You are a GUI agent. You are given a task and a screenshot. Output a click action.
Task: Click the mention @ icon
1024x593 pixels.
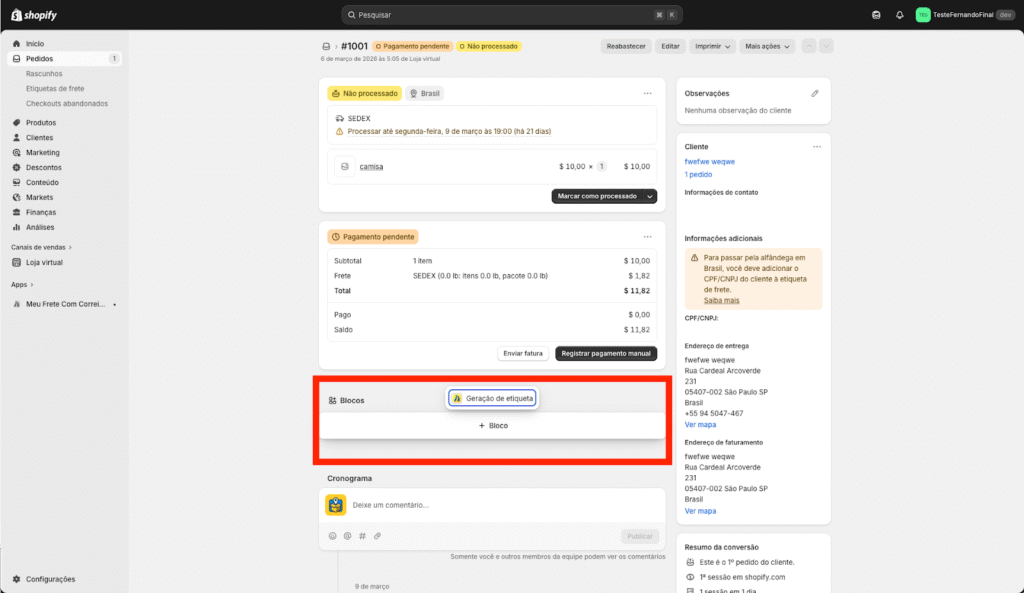point(347,536)
